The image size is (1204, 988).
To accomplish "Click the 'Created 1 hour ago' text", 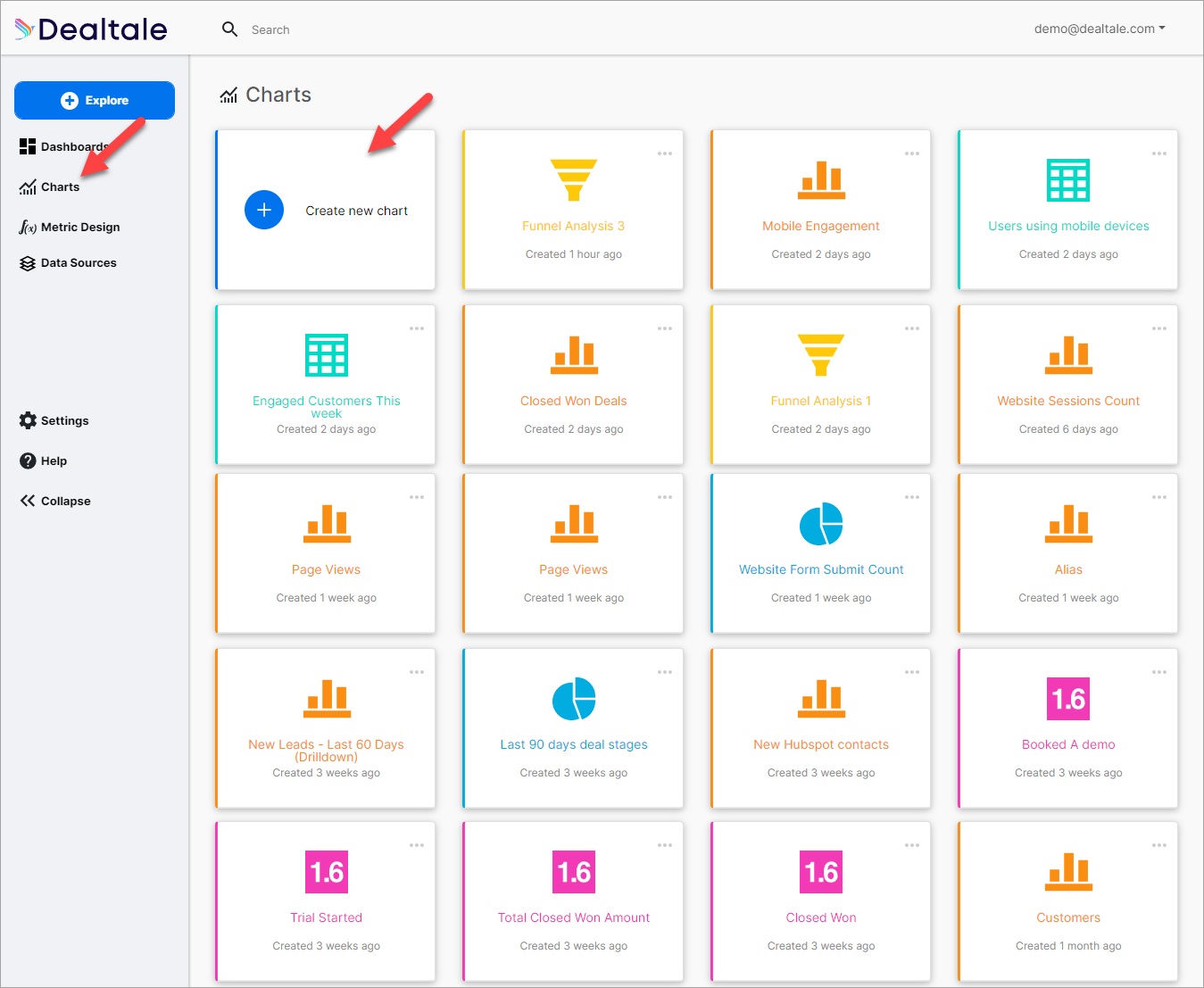I will coord(574,254).
